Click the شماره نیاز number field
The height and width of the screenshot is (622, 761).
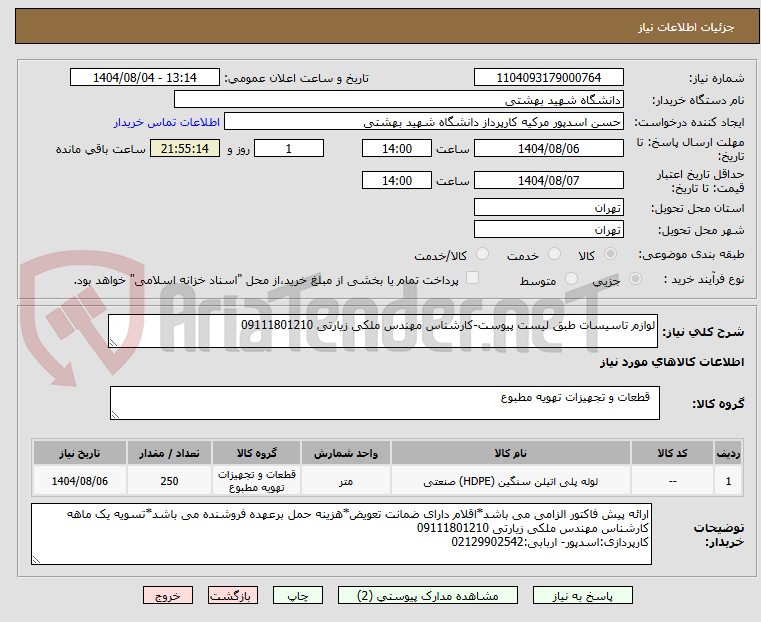point(548,78)
